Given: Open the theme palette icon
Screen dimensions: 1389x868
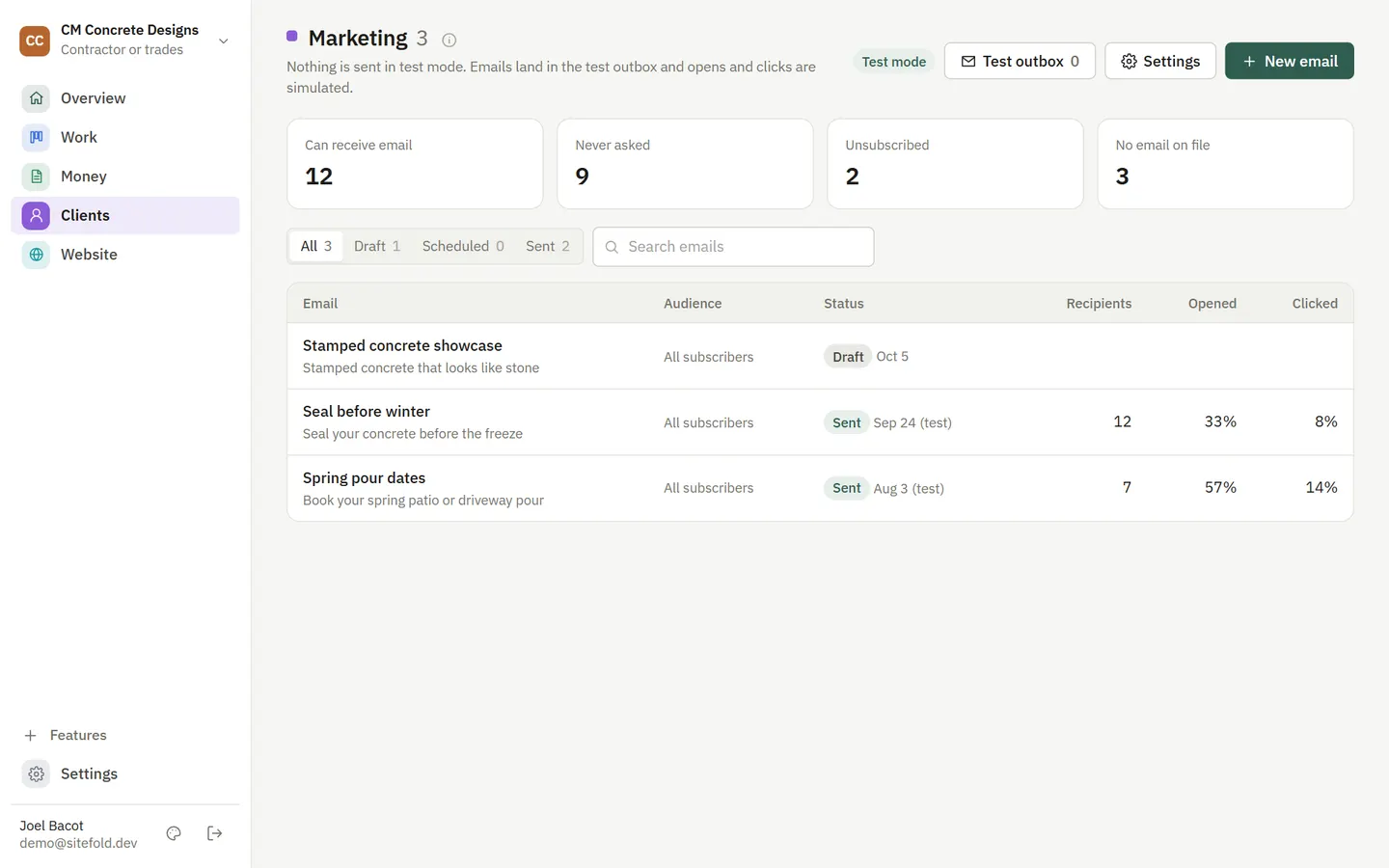Looking at the screenshot, I should (x=174, y=833).
